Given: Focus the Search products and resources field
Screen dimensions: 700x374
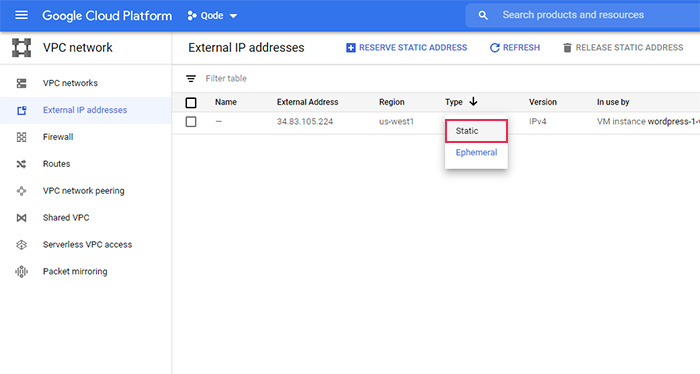Looking at the screenshot, I should [583, 15].
